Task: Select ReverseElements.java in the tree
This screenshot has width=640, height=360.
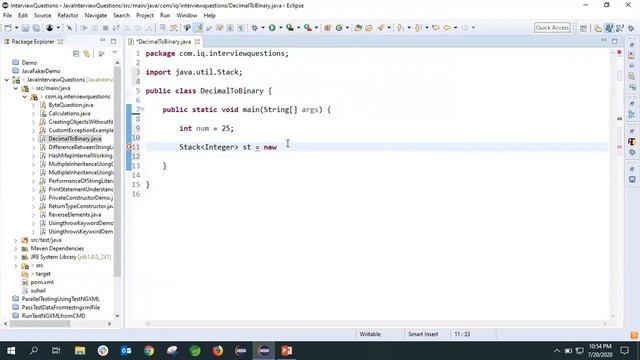Action: (x=74, y=215)
